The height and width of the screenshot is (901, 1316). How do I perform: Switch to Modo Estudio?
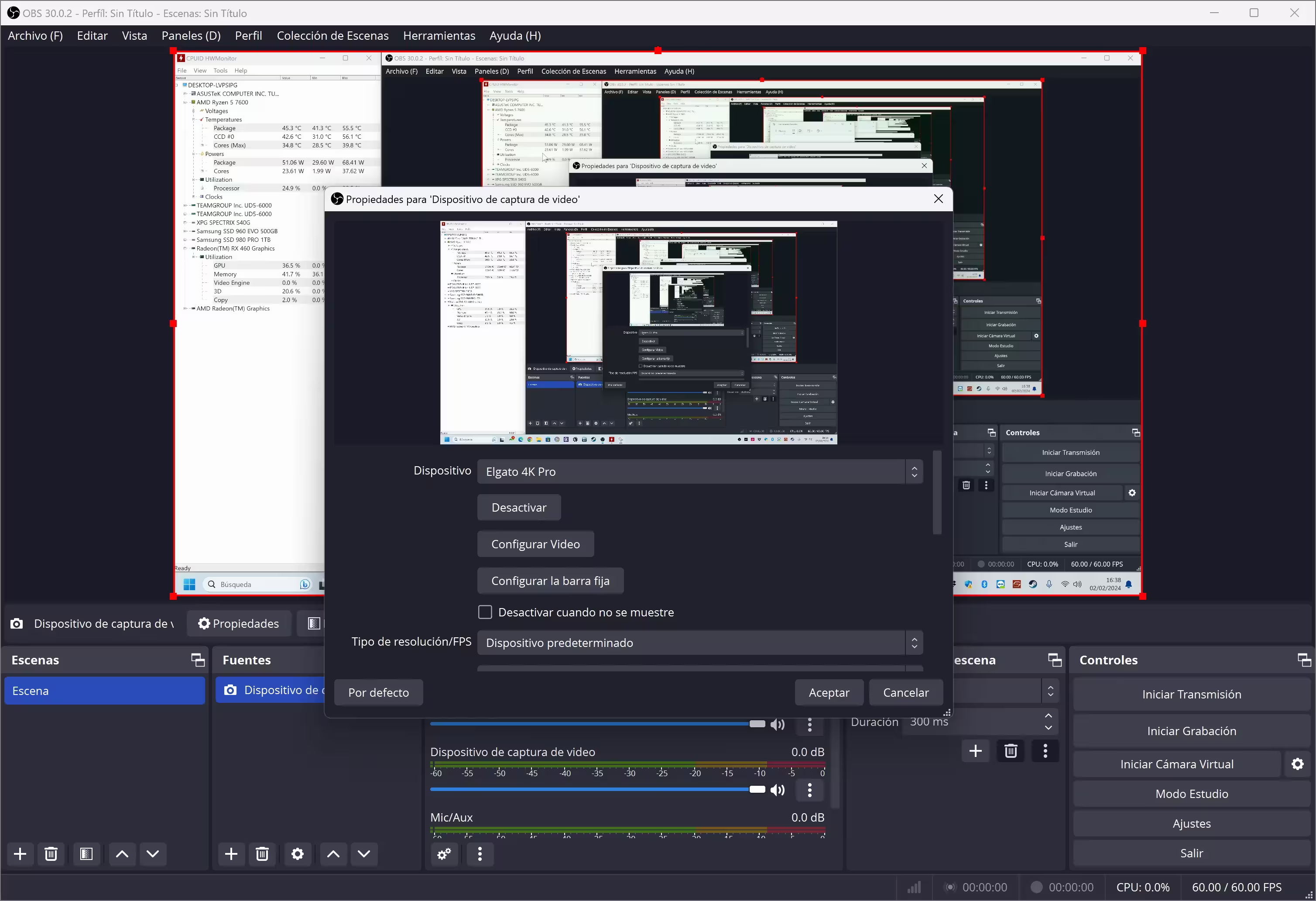click(1192, 794)
